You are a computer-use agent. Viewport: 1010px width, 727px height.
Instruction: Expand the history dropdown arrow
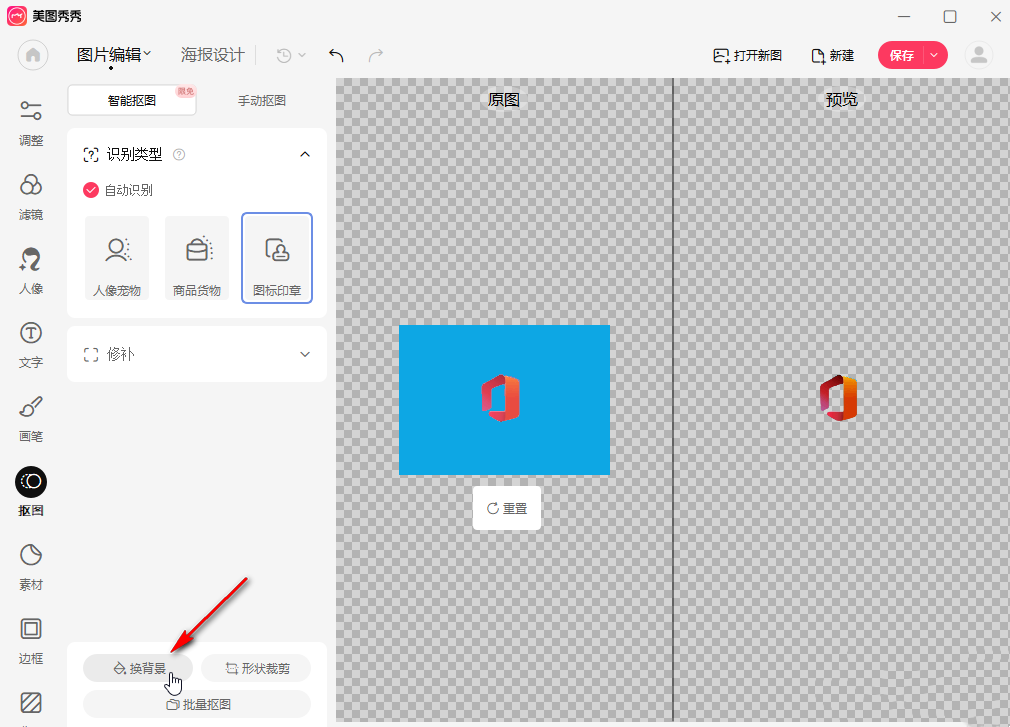click(x=302, y=55)
